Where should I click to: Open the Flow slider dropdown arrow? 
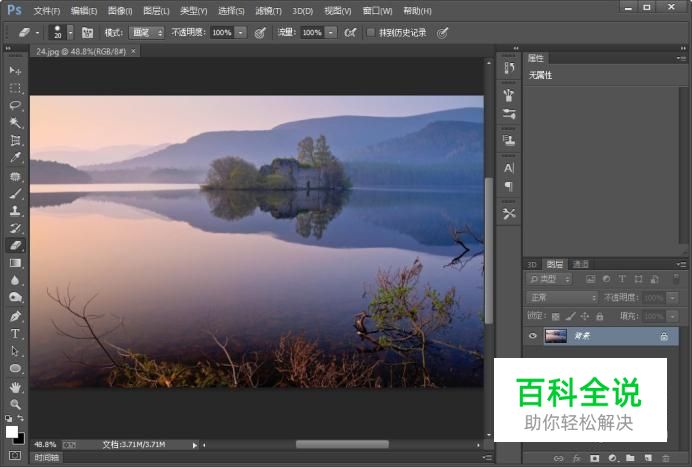(x=331, y=32)
